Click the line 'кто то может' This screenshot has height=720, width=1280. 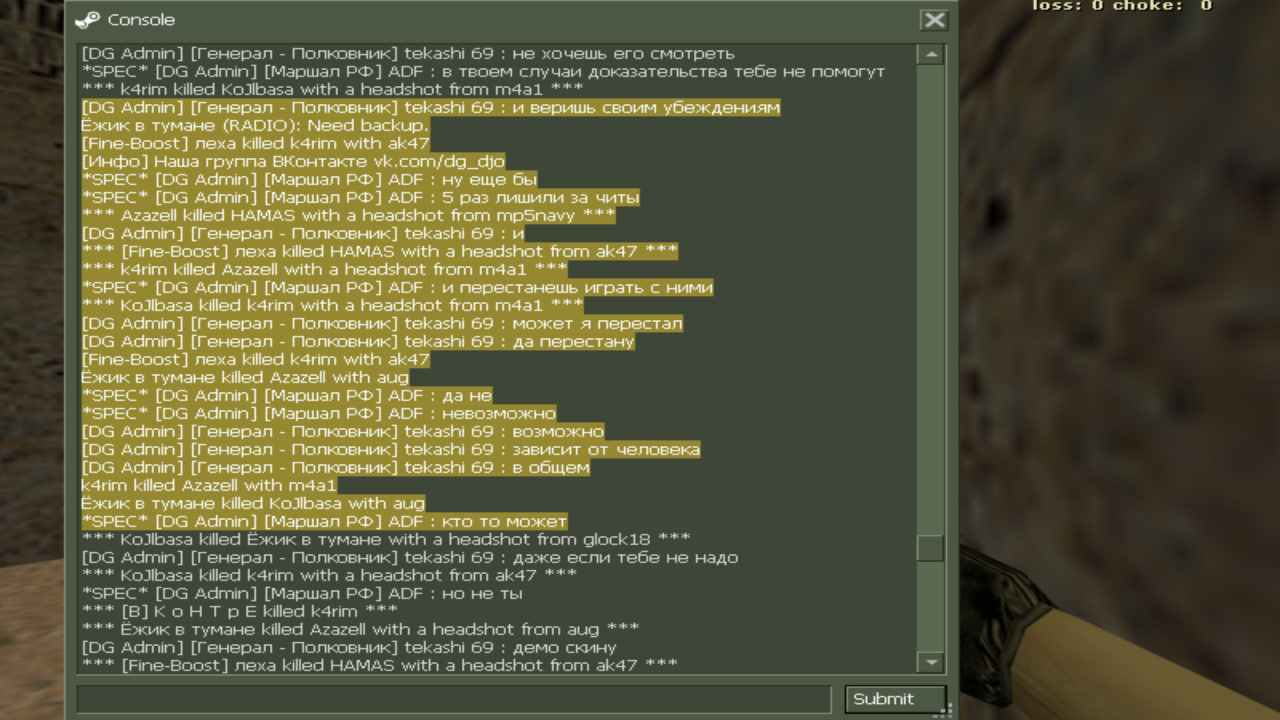[324, 521]
